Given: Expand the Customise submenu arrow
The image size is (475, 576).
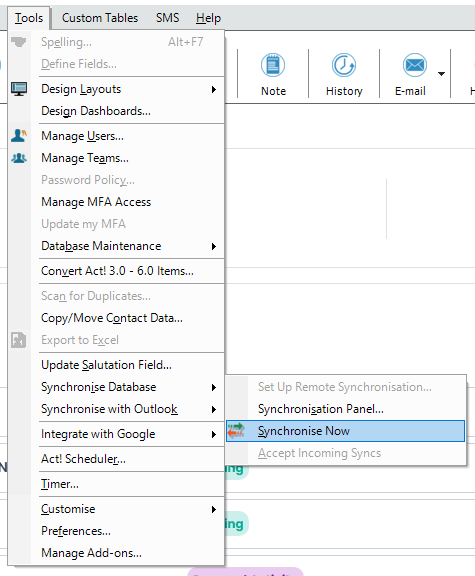Looking at the screenshot, I should (214, 509).
